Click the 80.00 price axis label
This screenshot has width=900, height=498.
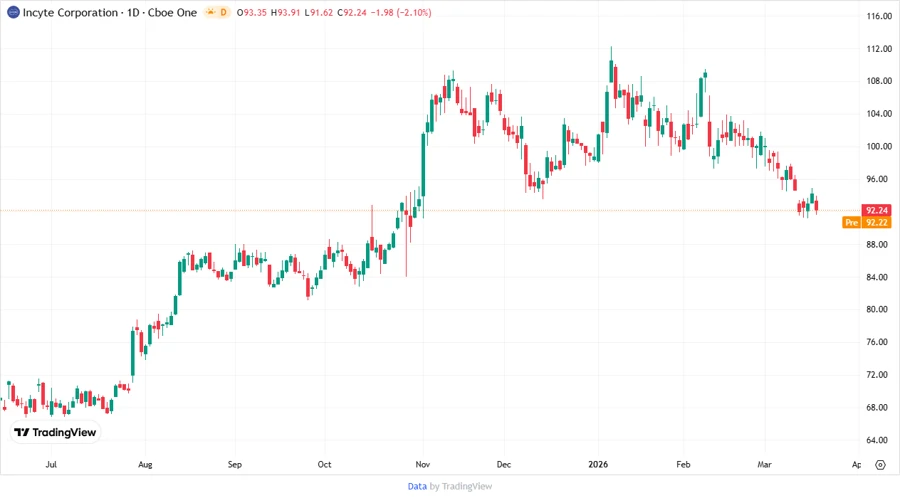point(879,309)
